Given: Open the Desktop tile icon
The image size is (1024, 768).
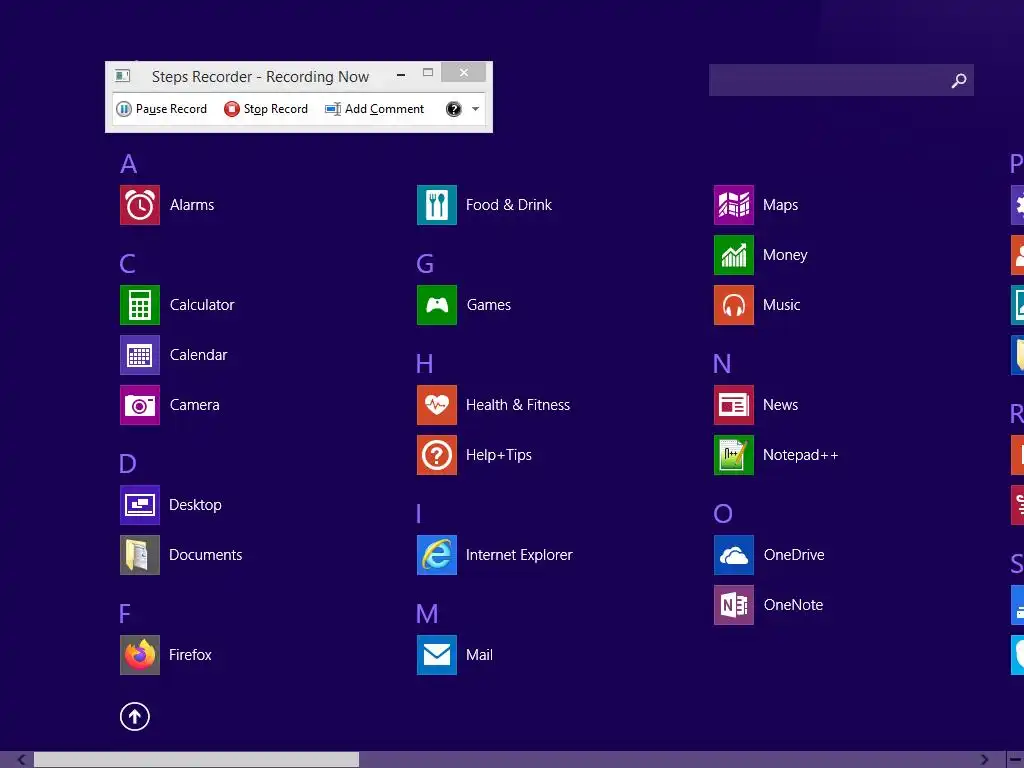Looking at the screenshot, I should [x=140, y=505].
